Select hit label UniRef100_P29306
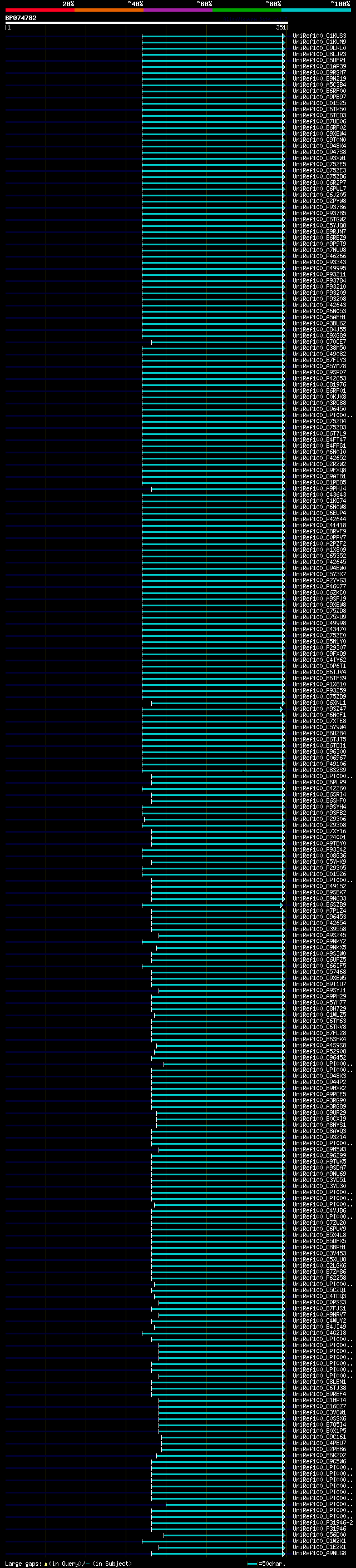Screen dimensions: 356x1568 tap(319, 819)
